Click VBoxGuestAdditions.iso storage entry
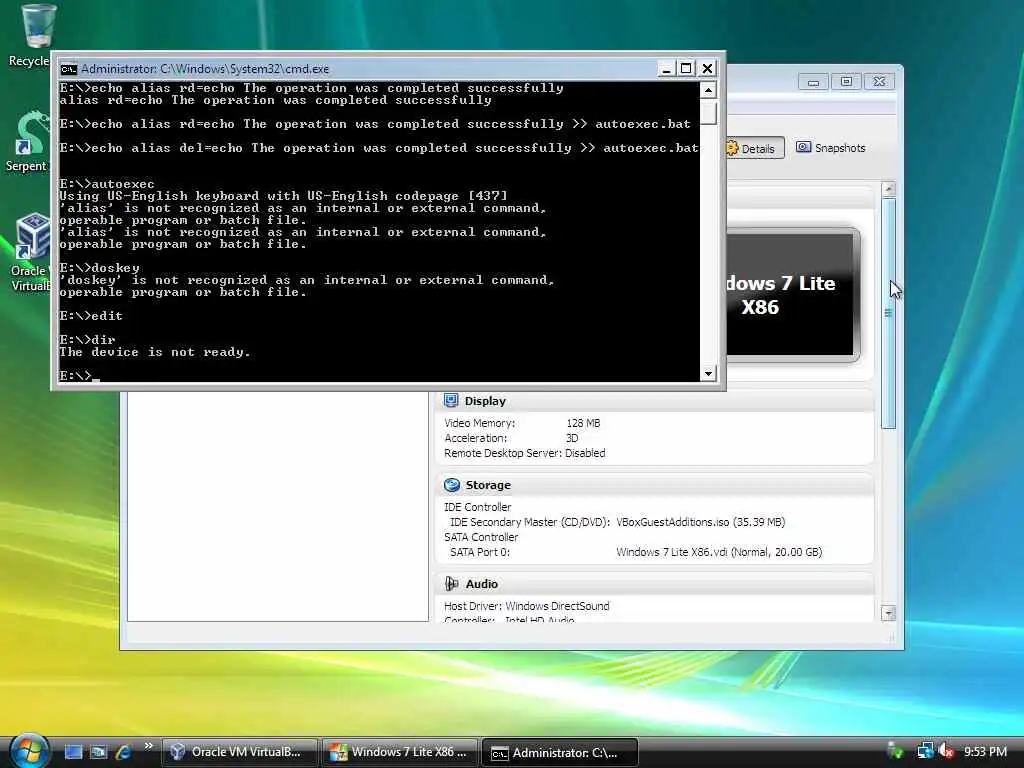 [x=701, y=522]
